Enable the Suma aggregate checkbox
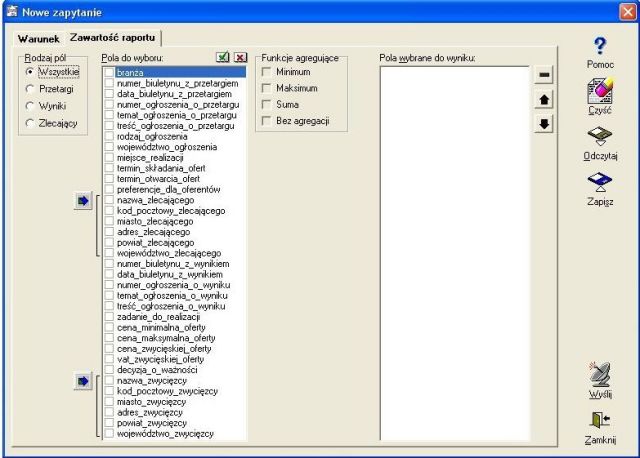This screenshot has height=458, width=640. (x=266, y=104)
